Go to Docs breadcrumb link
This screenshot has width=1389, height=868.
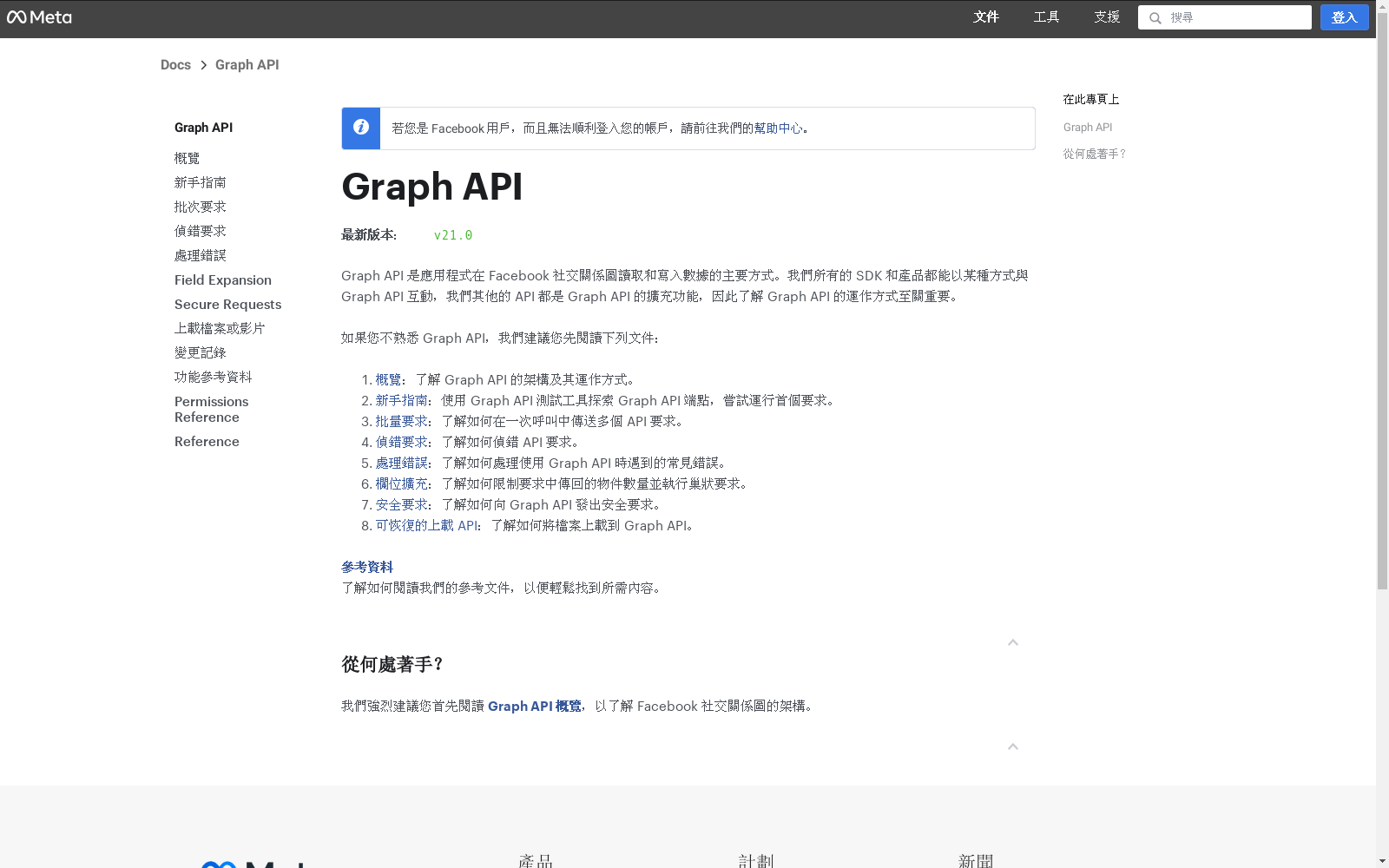[x=175, y=65]
